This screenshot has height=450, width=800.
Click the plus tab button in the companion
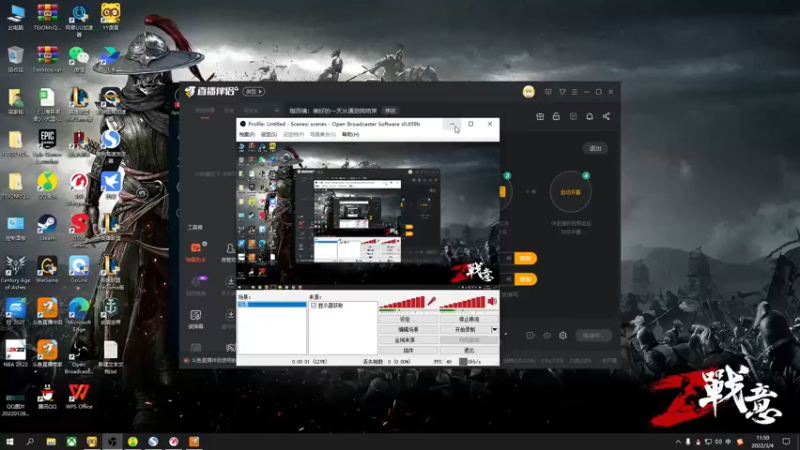click(277, 110)
